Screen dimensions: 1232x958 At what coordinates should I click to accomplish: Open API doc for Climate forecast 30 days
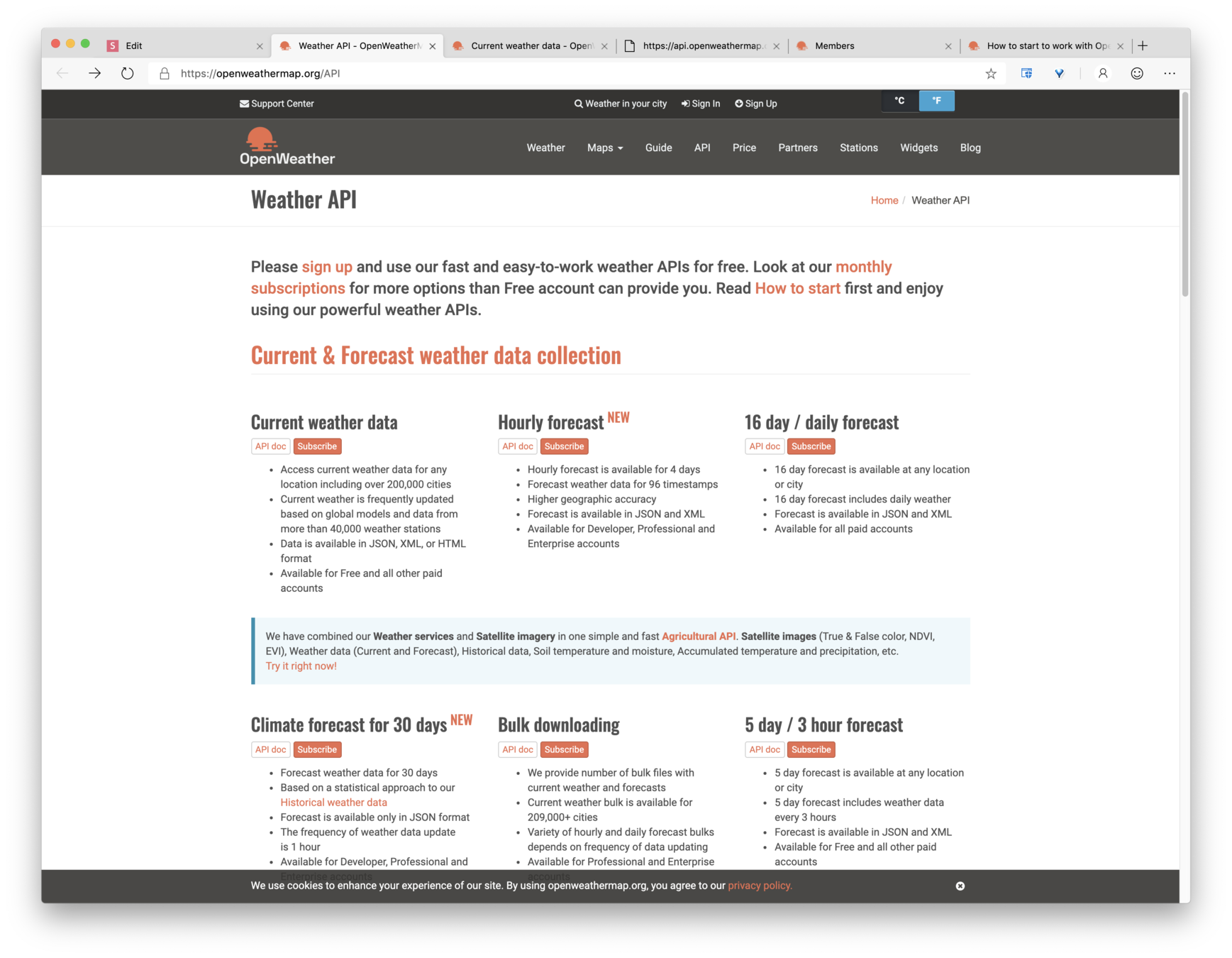[270, 749]
